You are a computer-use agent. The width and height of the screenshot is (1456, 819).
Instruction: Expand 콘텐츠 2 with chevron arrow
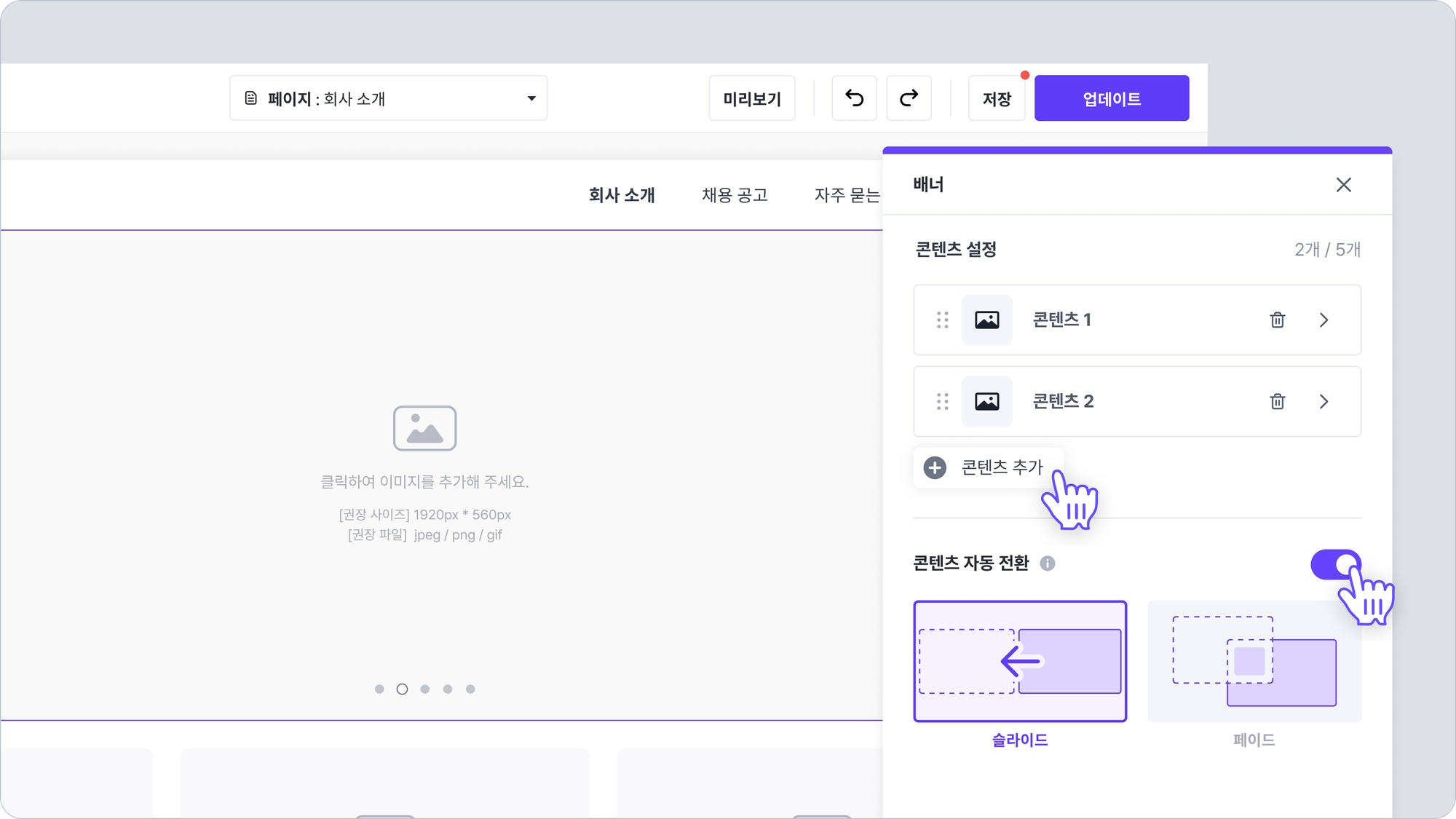tap(1324, 402)
